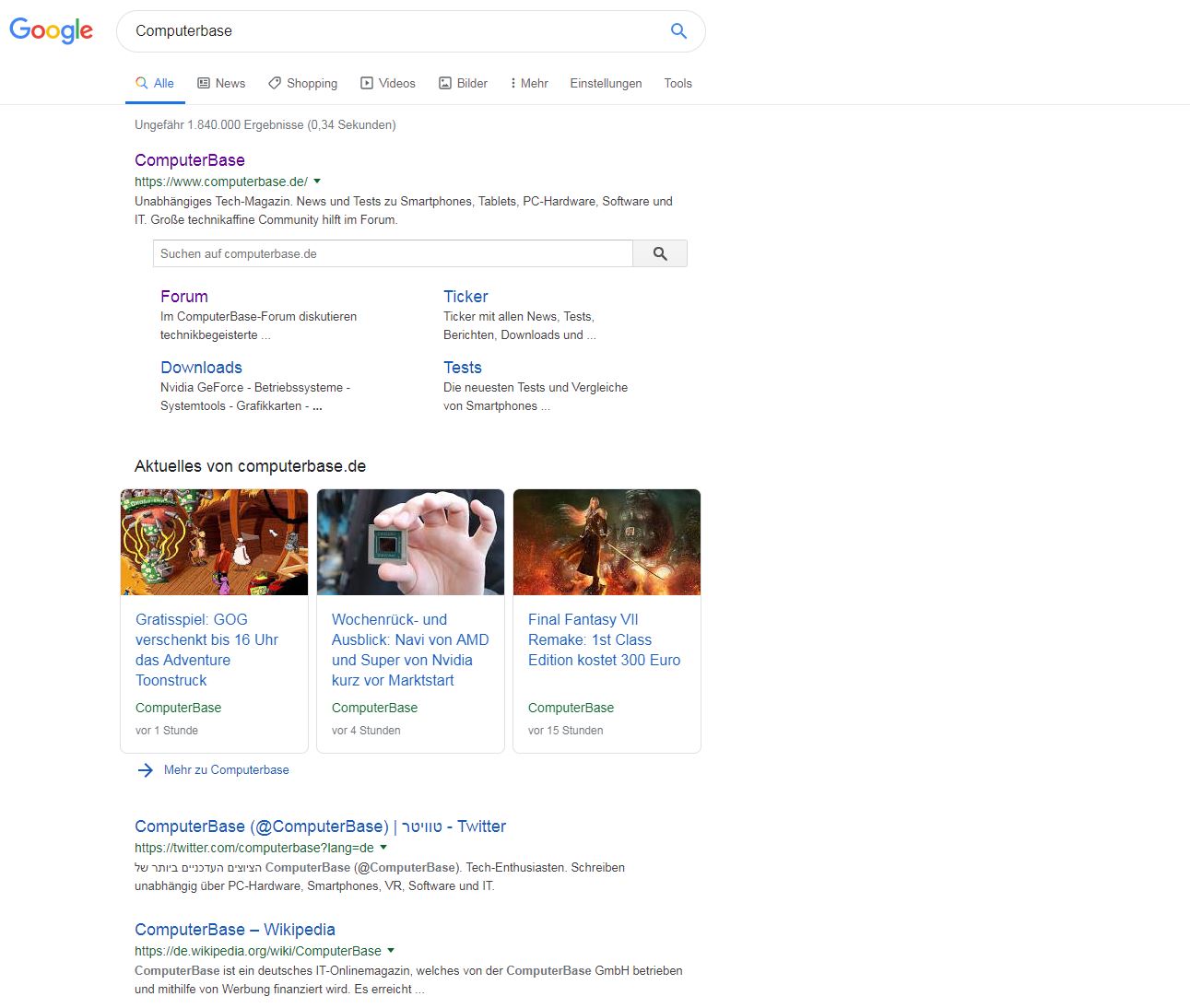Screen dimensions: 1190x1008
Task: Click the vor 4 Stunden timestamp
Action: [x=366, y=731]
